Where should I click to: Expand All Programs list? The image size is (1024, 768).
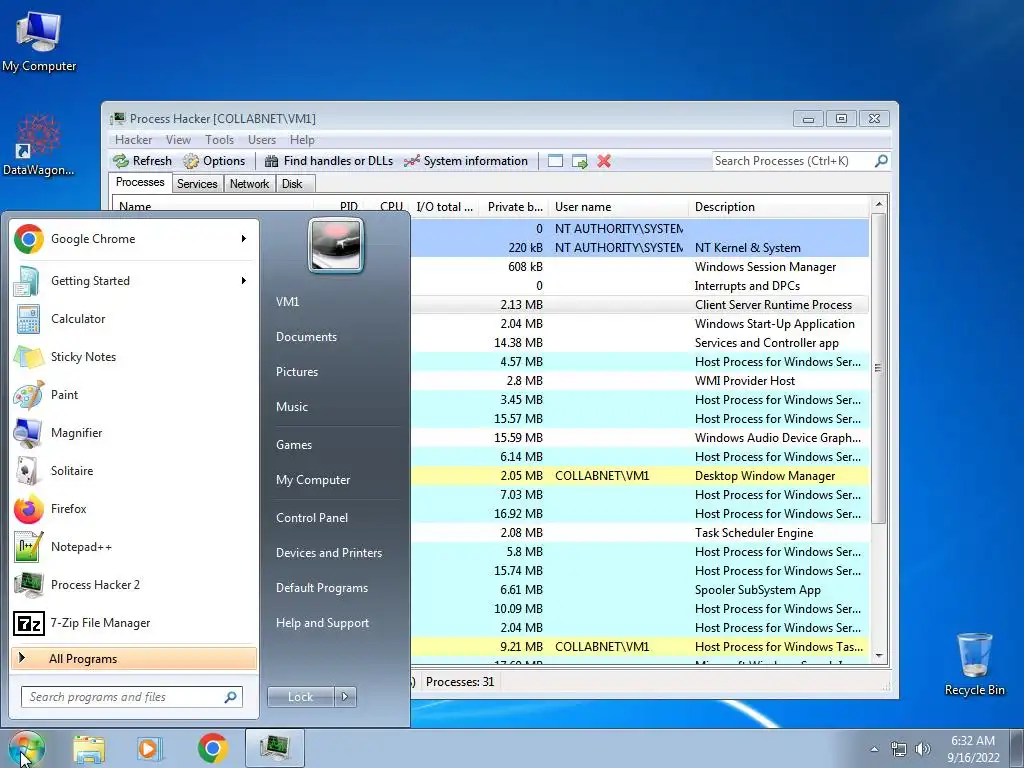pyautogui.click(x=134, y=658)
